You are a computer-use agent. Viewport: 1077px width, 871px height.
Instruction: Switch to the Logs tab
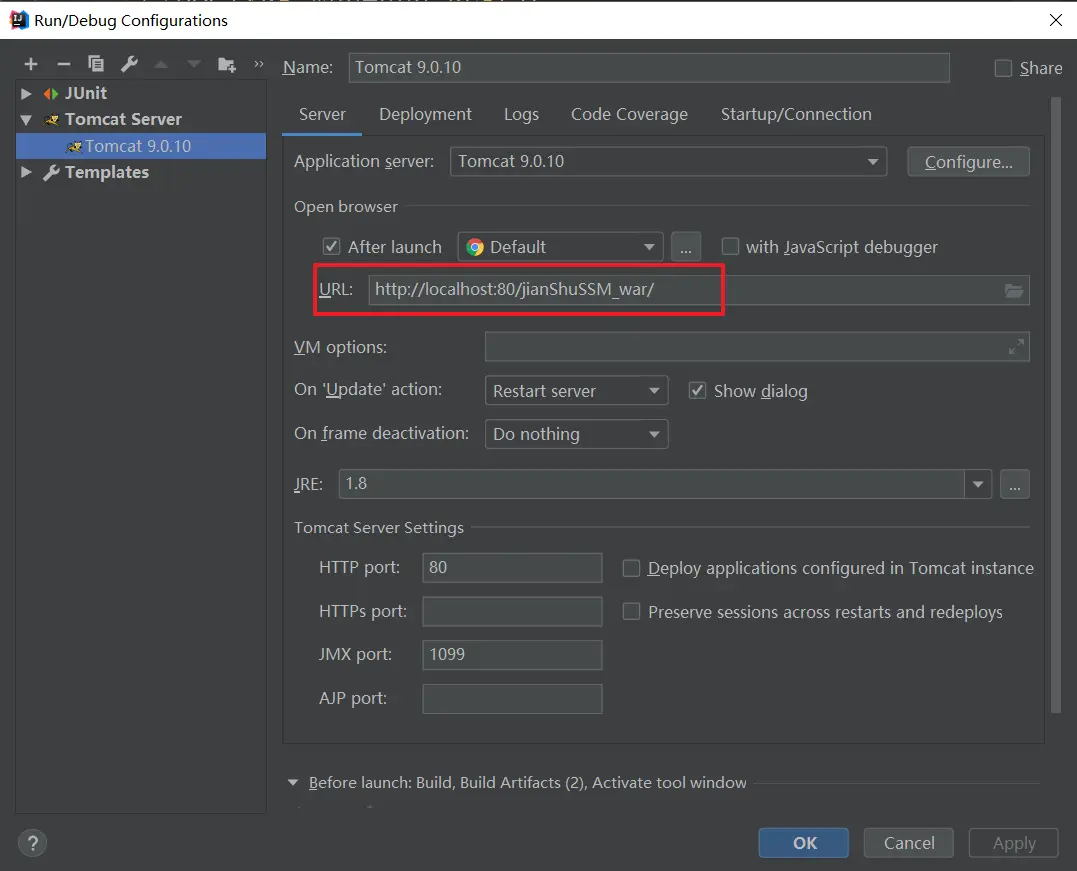pos(521,114)
